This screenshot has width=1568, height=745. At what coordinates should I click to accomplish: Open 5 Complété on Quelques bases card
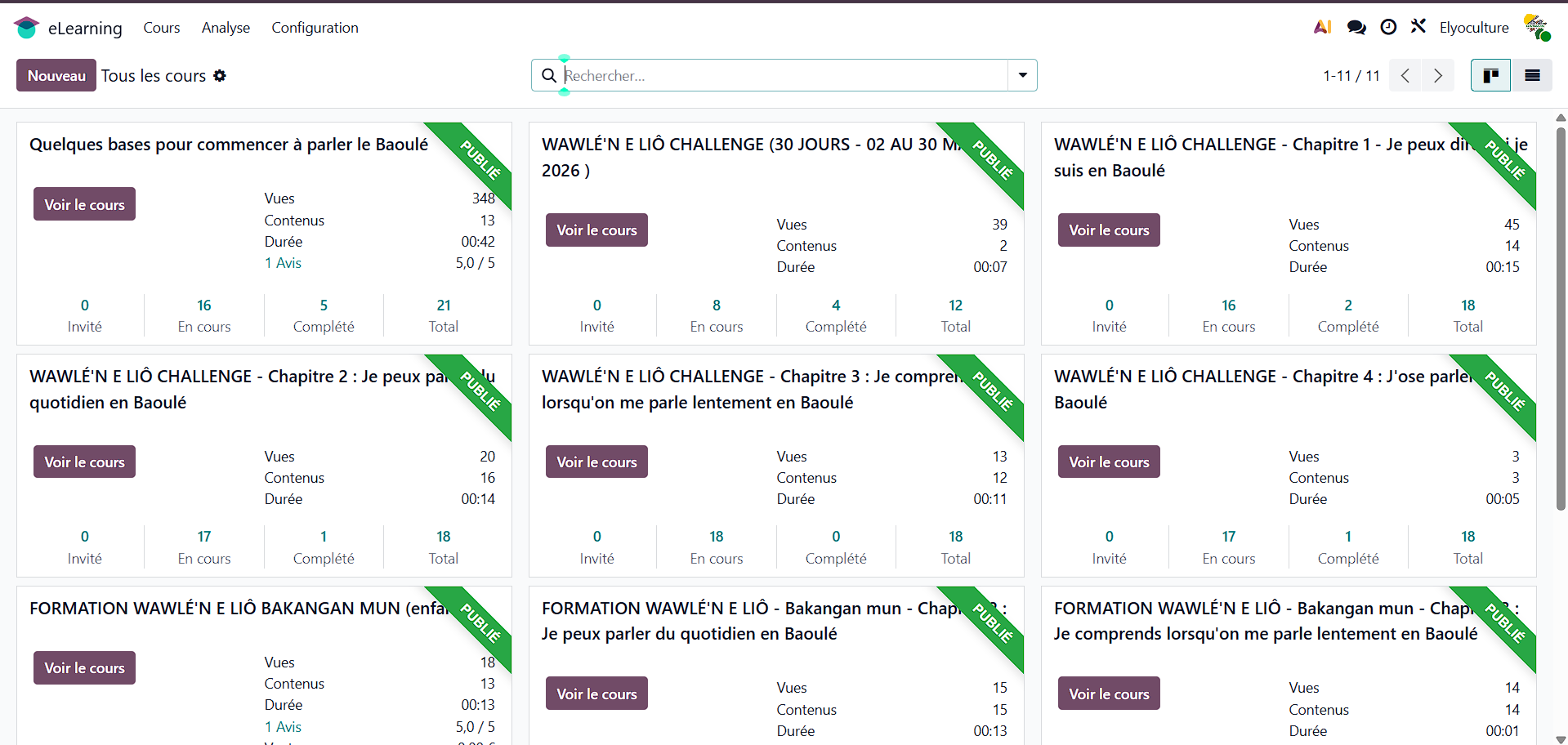(324, 315)
